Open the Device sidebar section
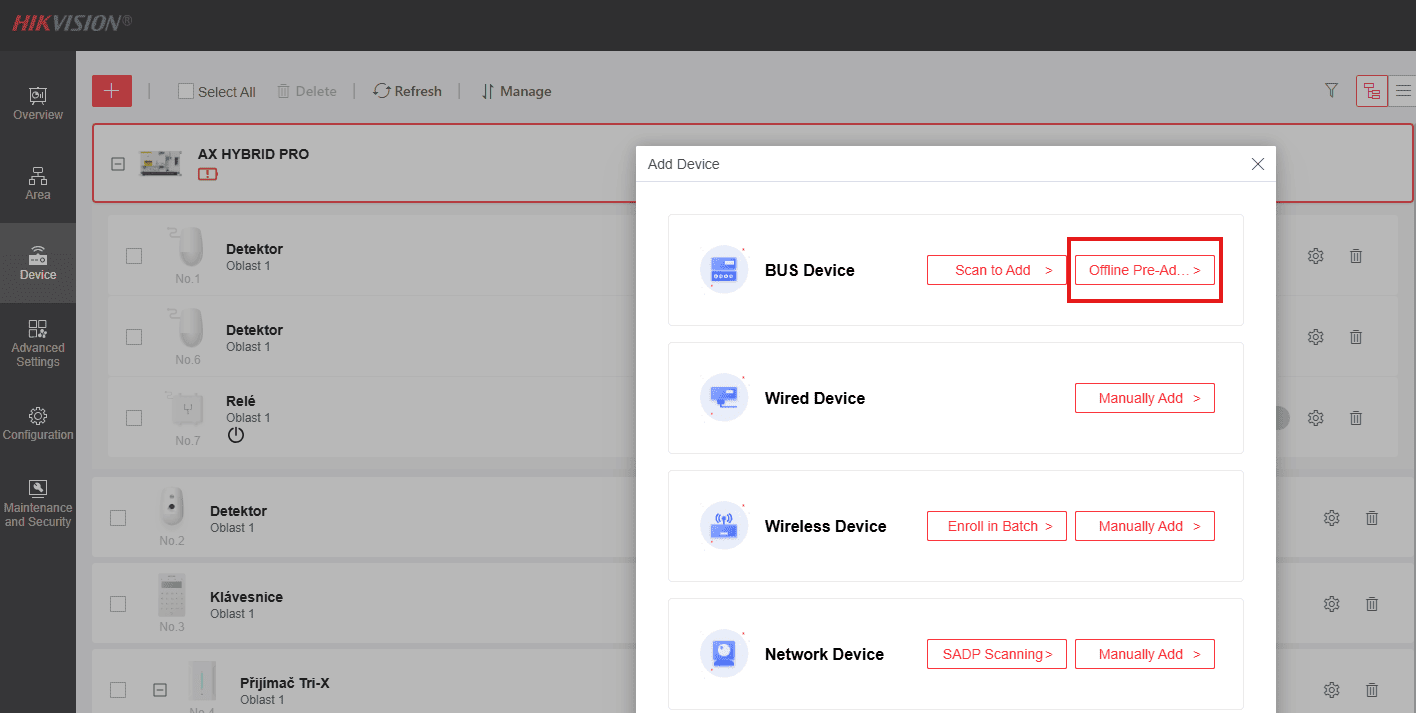1416x713 pixels. tap(38, 263)
